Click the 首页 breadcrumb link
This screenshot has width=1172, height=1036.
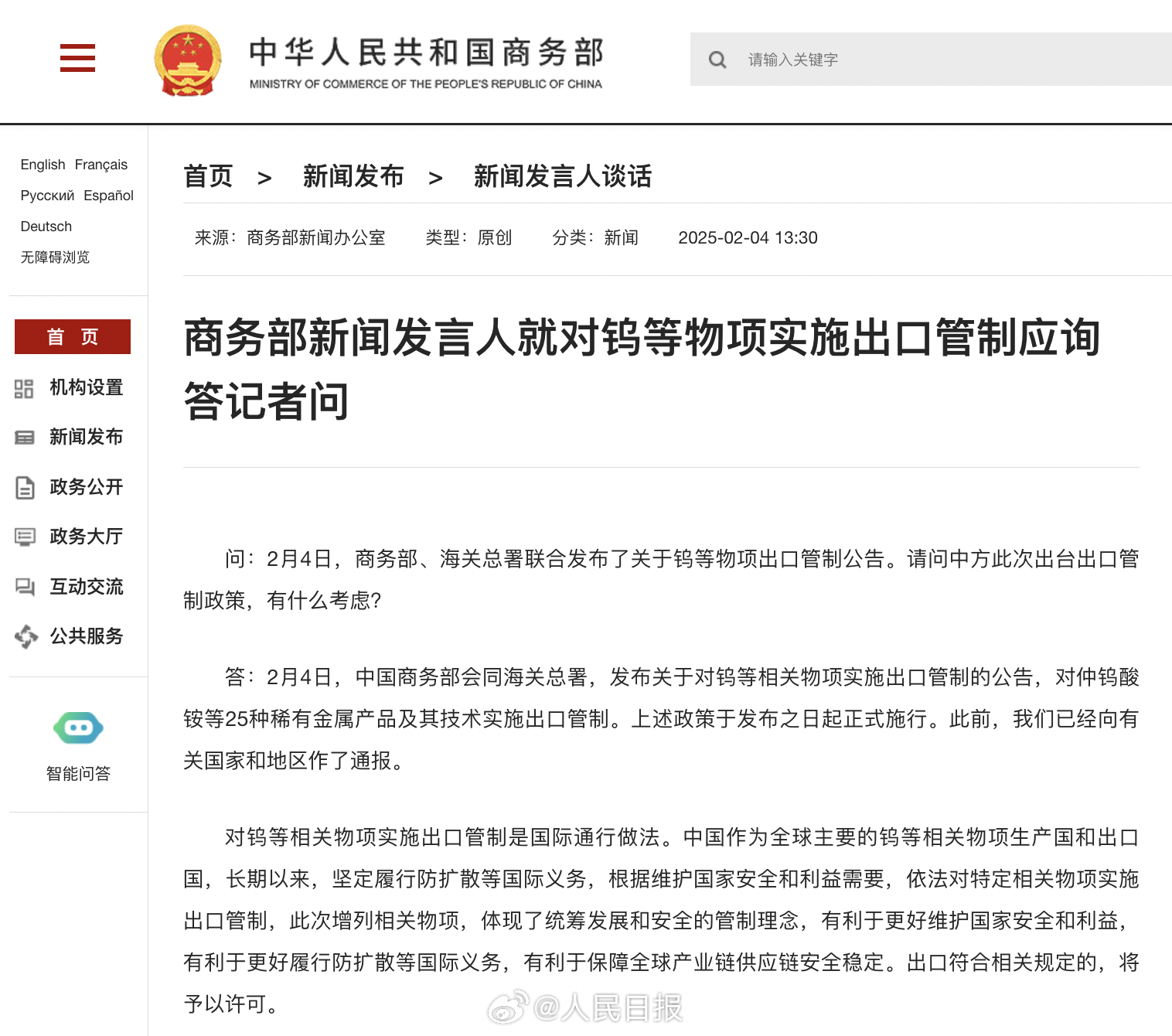(208, 176)
